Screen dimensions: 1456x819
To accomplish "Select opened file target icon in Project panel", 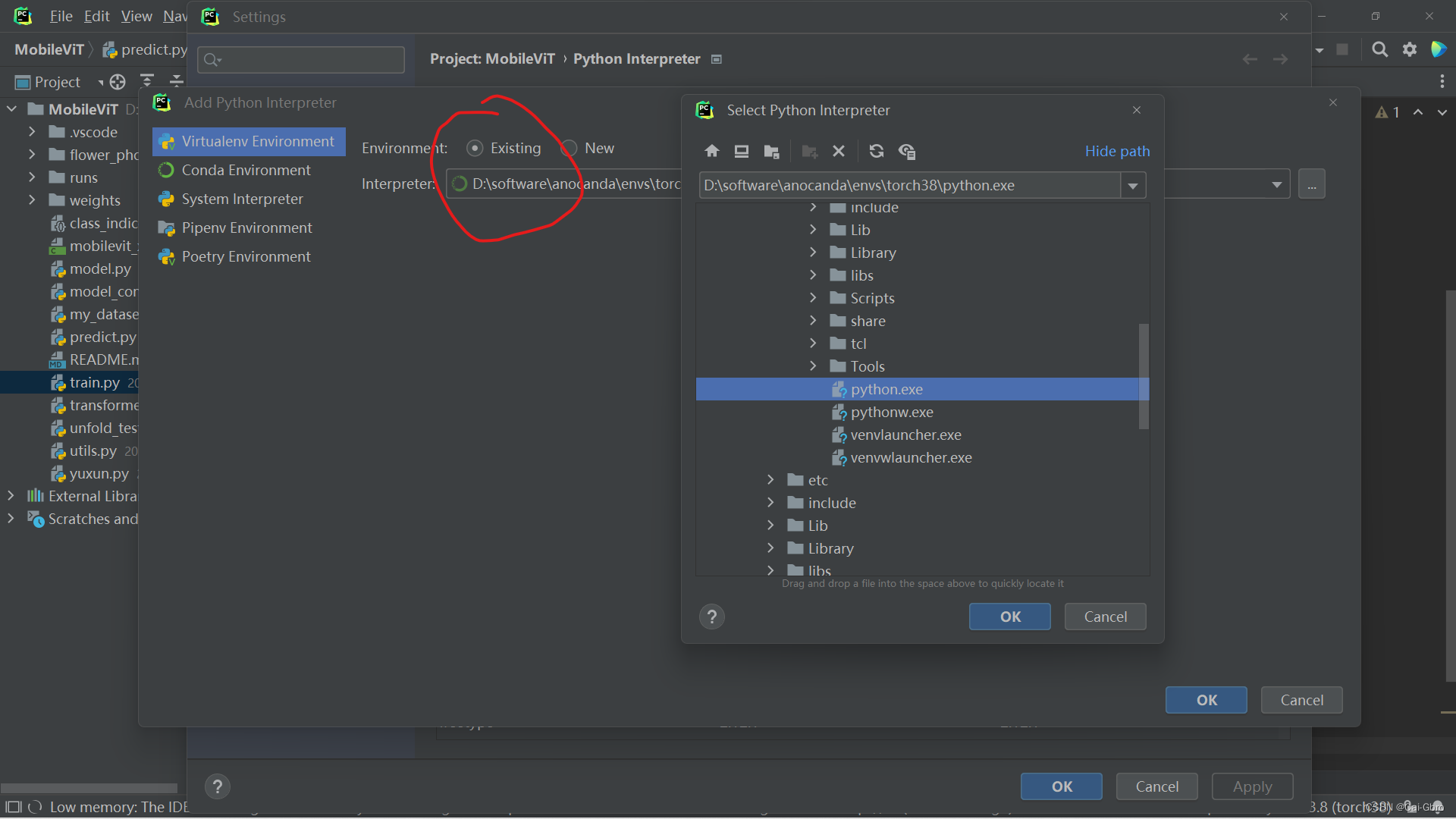I will pyautogui.click(x=118, y=81).
